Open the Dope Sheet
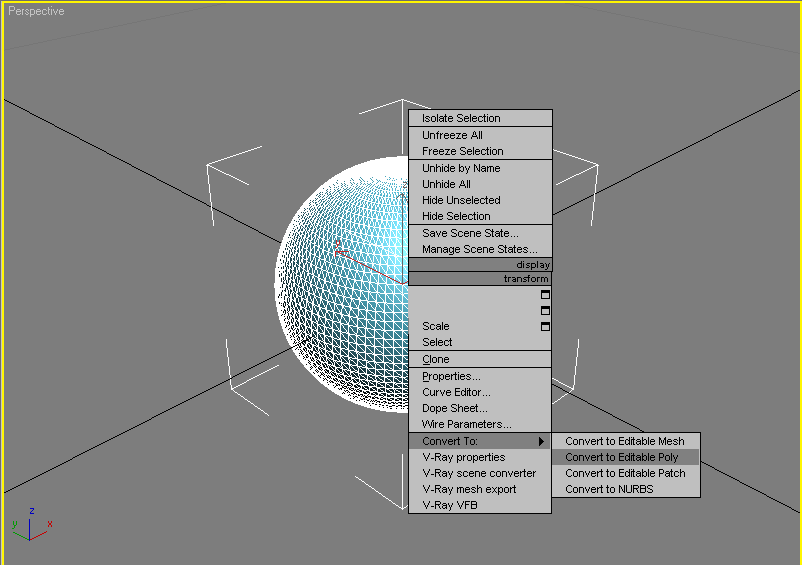 click(x=480, y=408)
